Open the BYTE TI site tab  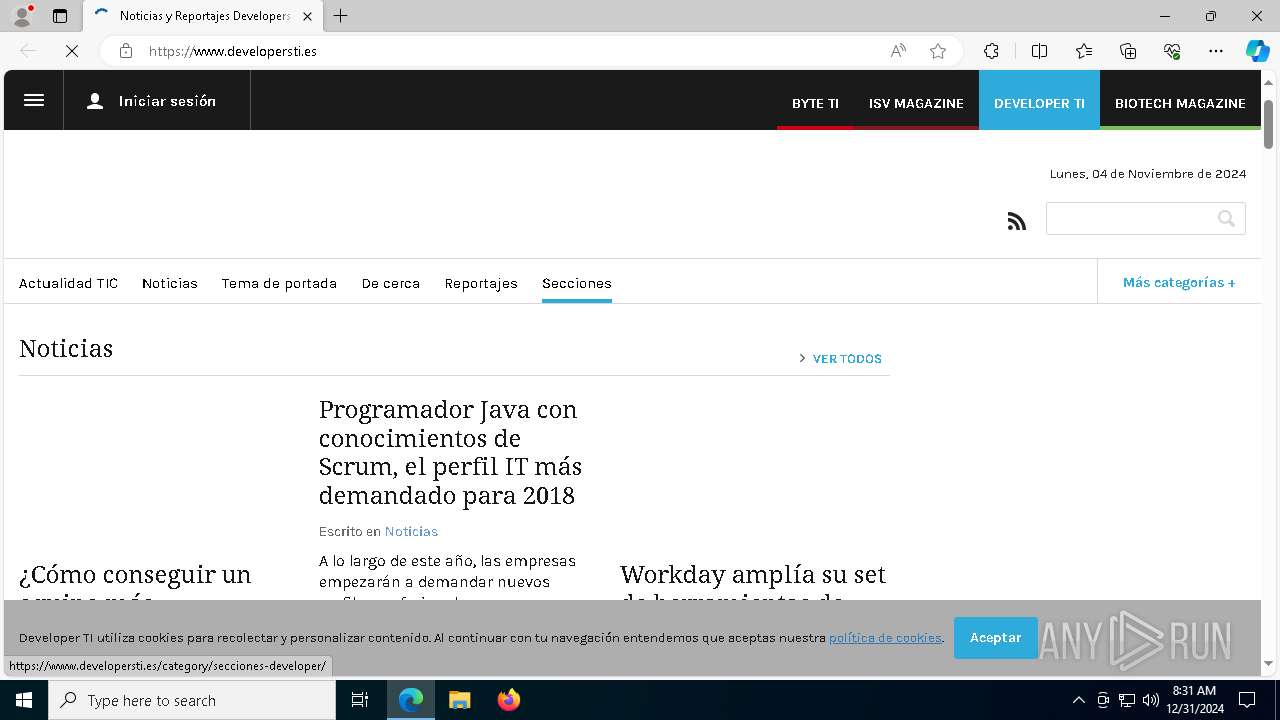[x=815, y=103]
